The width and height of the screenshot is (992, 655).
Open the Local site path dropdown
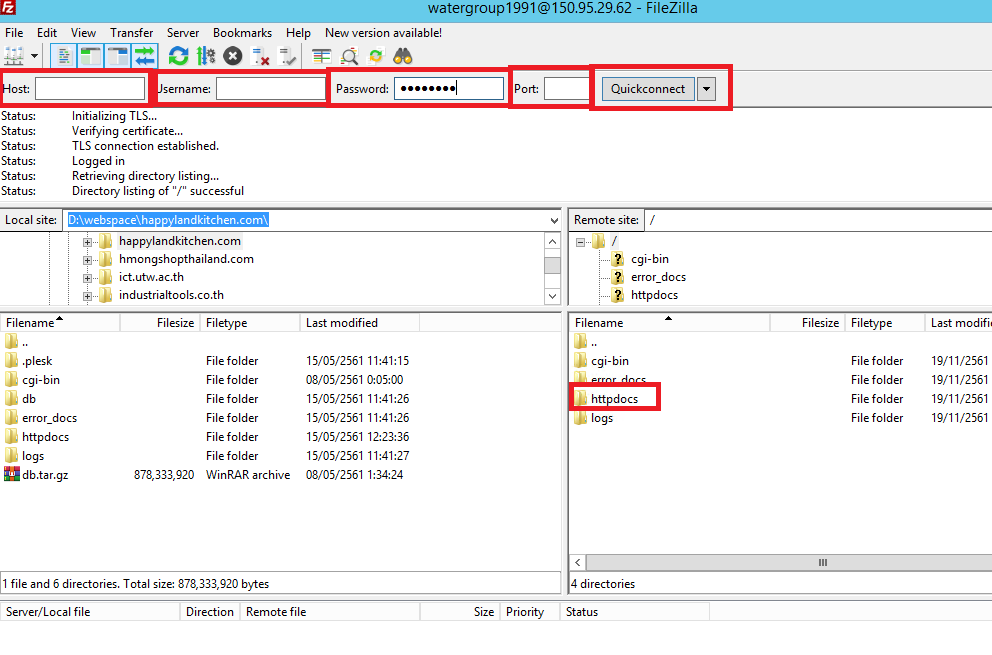(x=554, y=220)
